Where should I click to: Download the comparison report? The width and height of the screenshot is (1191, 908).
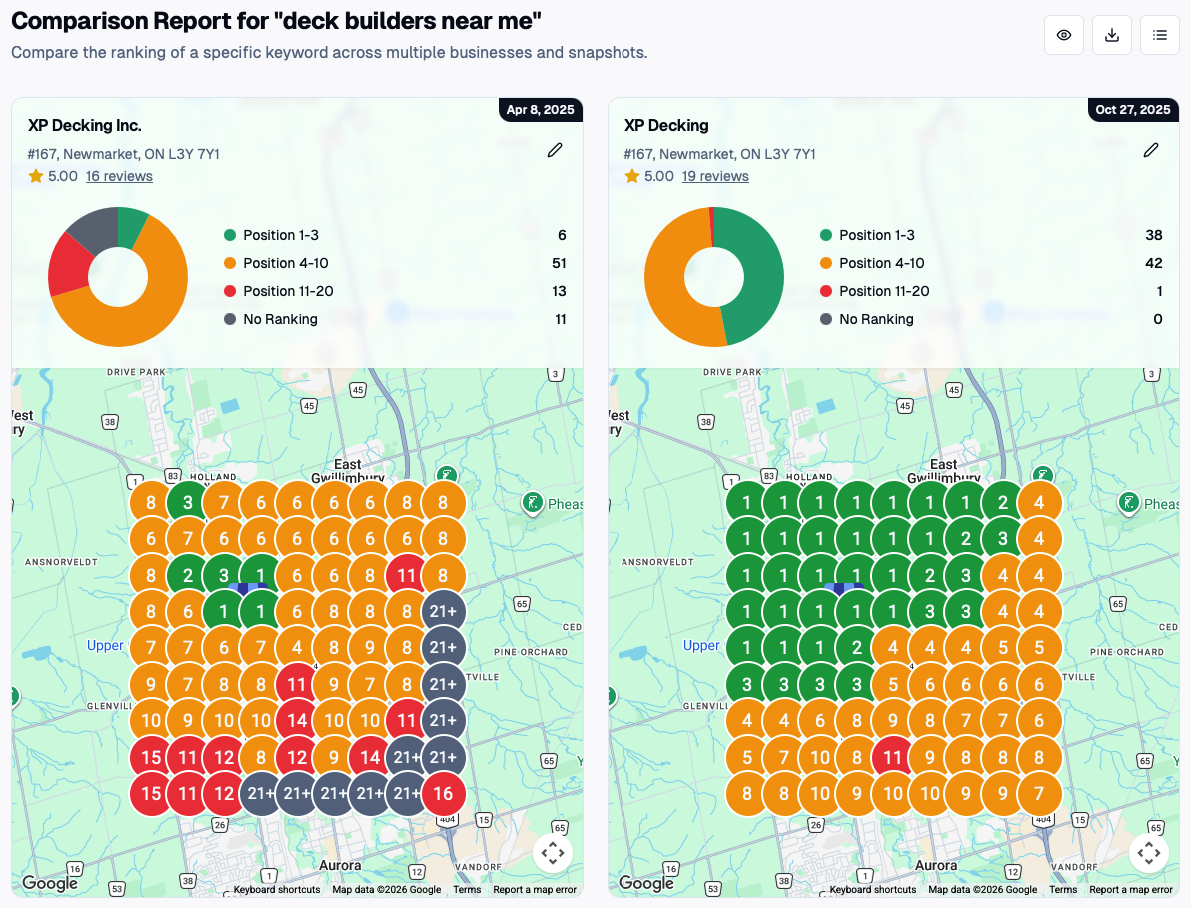(x=1112, y=35)
